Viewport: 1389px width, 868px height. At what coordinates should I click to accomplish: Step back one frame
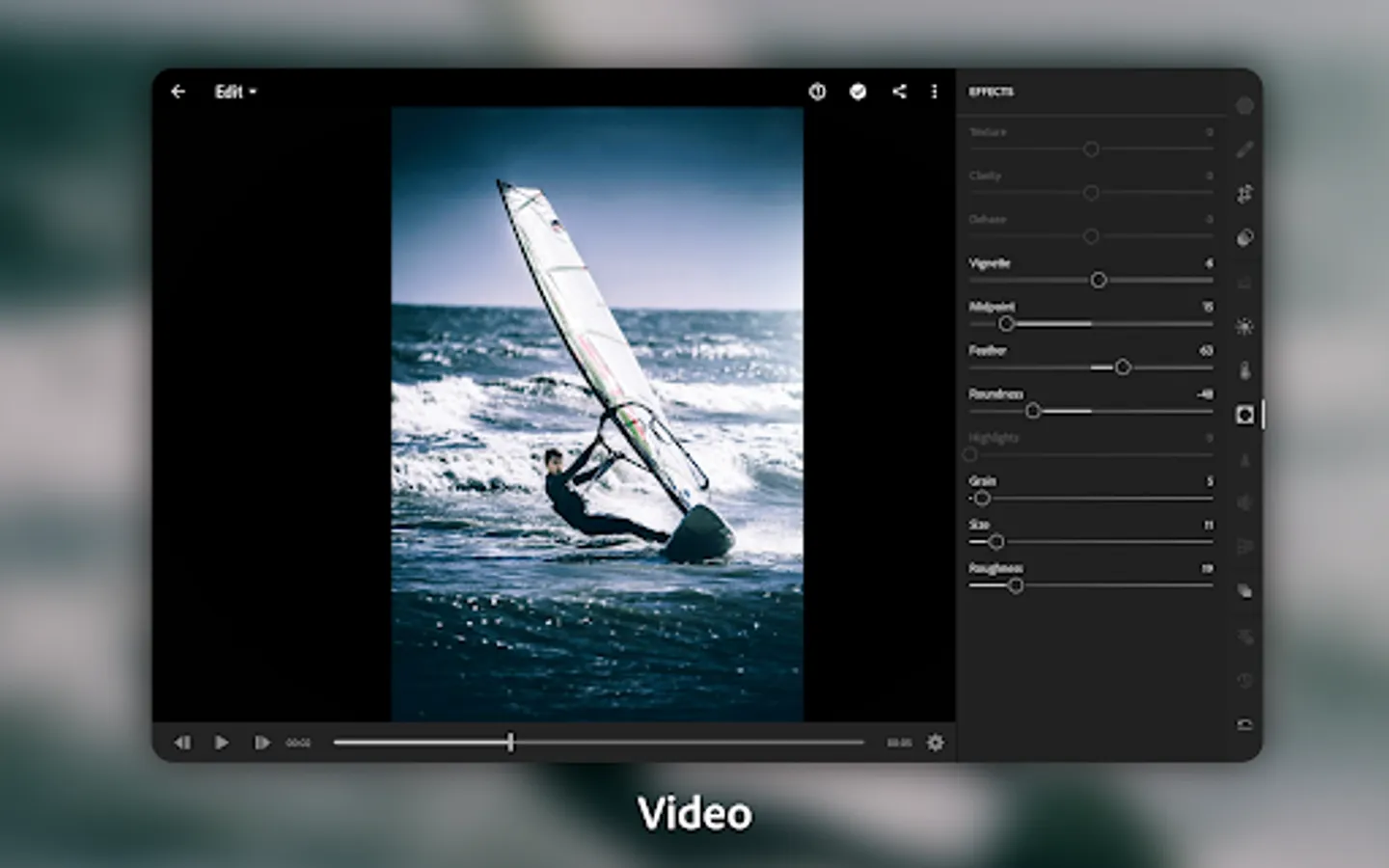(x=181, y=743)
